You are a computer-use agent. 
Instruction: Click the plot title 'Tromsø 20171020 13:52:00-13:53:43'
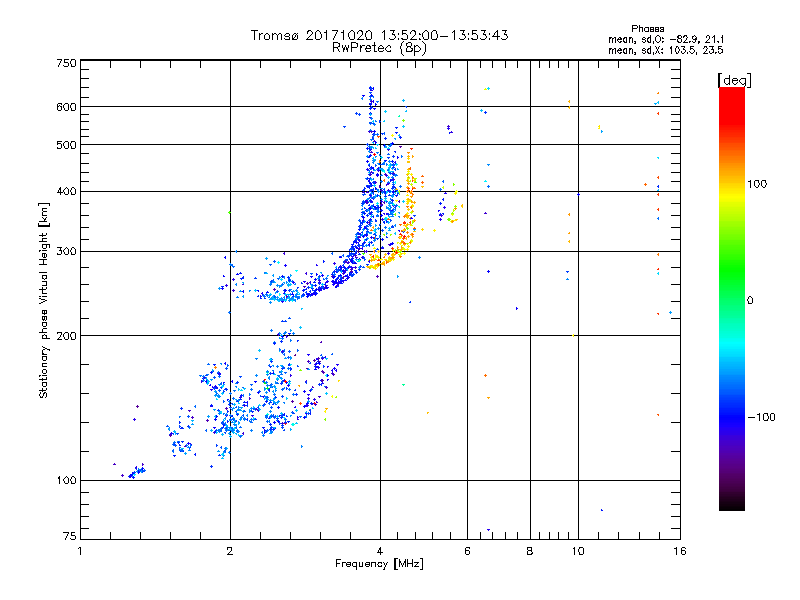pyautogui.click(x=379, y=35)
